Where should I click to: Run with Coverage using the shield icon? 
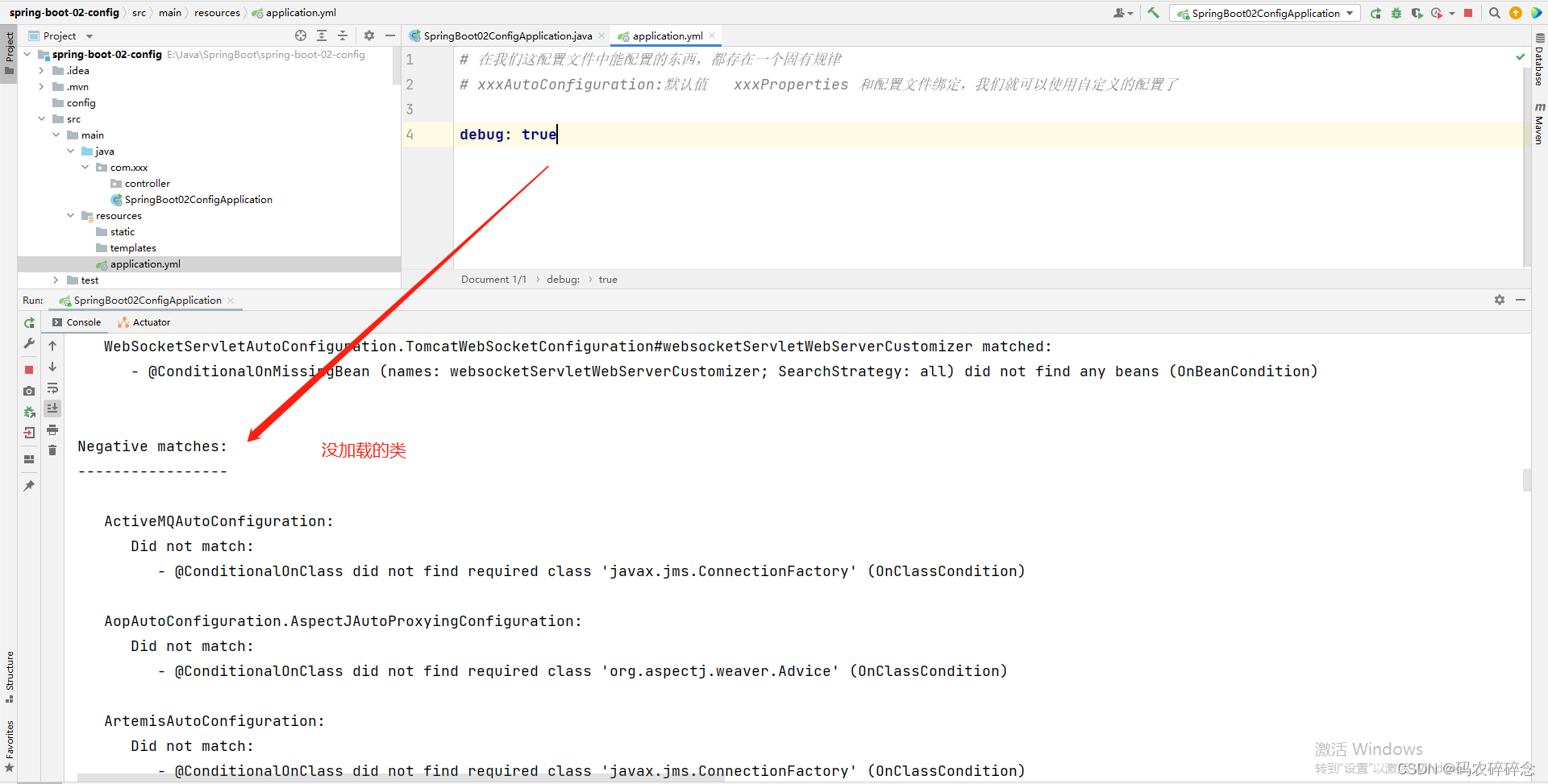coord(1417,13)
